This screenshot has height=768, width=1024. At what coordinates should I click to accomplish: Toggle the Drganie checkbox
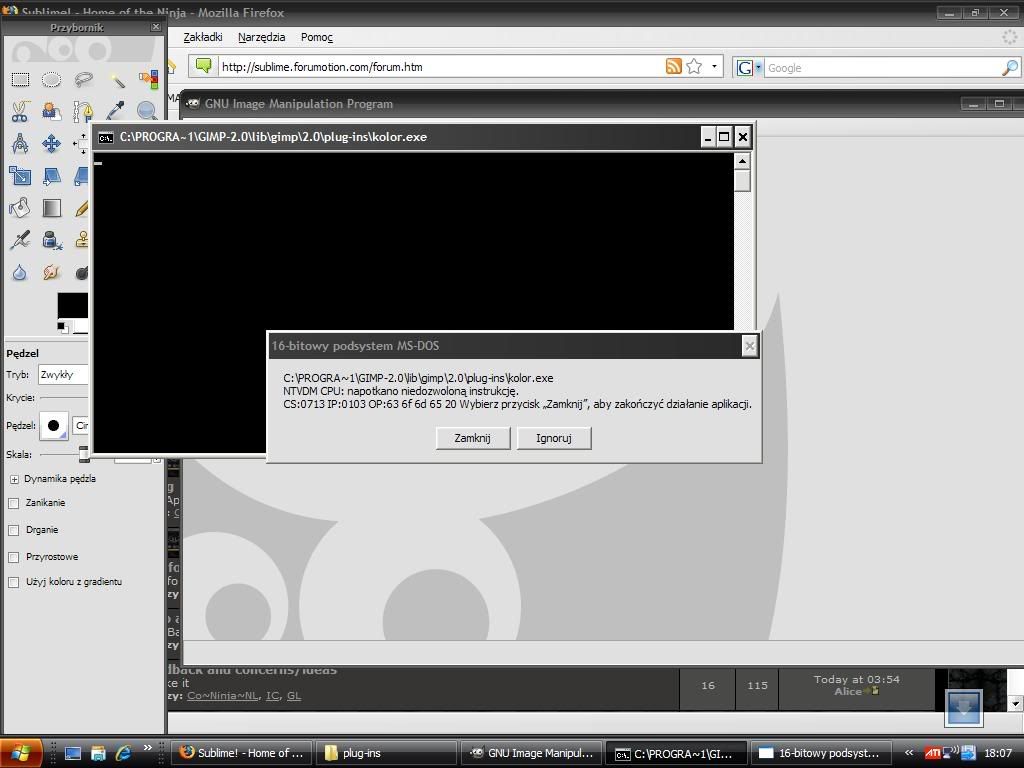point(14,530)
